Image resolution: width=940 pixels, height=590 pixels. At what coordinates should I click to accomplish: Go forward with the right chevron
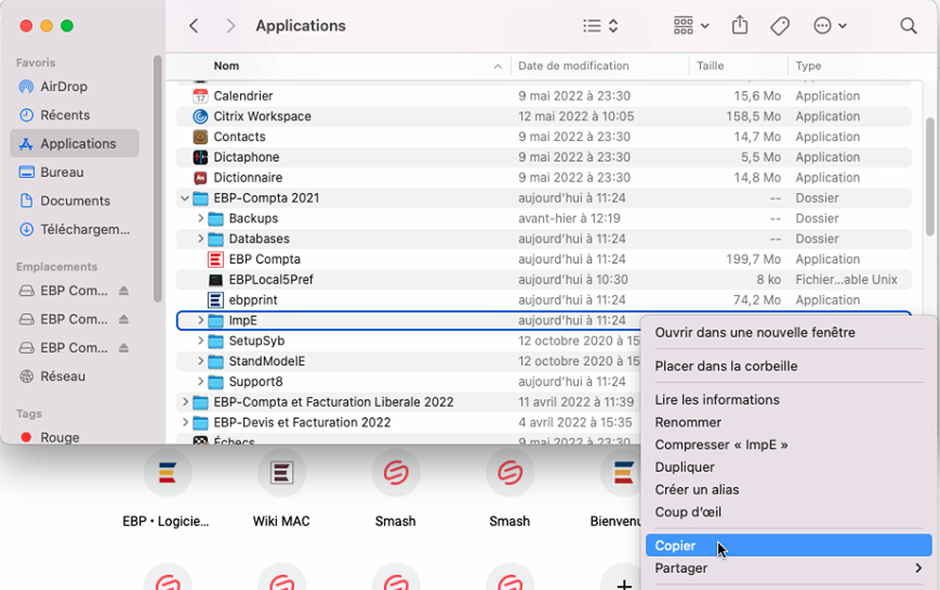[x=231, y=26]
